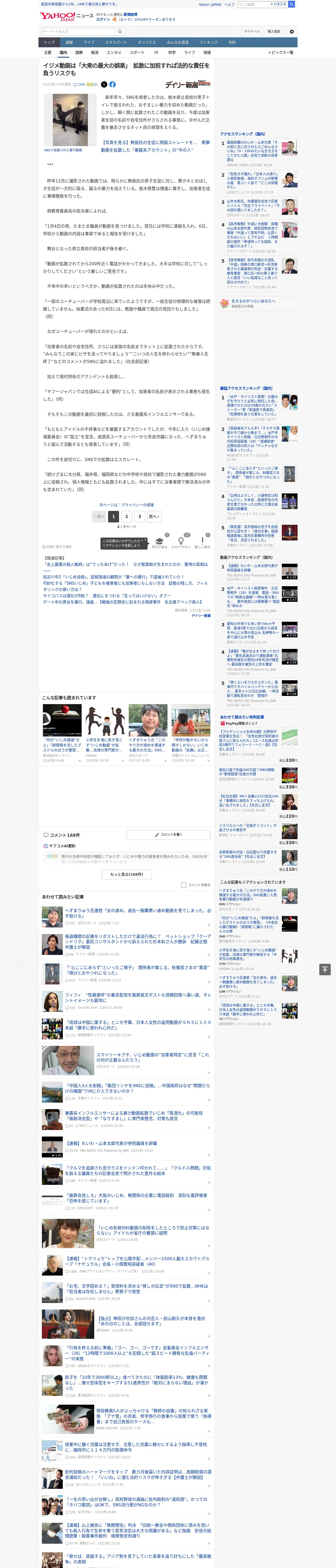The image size is (336, 1568).
Task: Open the ライブ navigation tab
Action: (89, 43)
